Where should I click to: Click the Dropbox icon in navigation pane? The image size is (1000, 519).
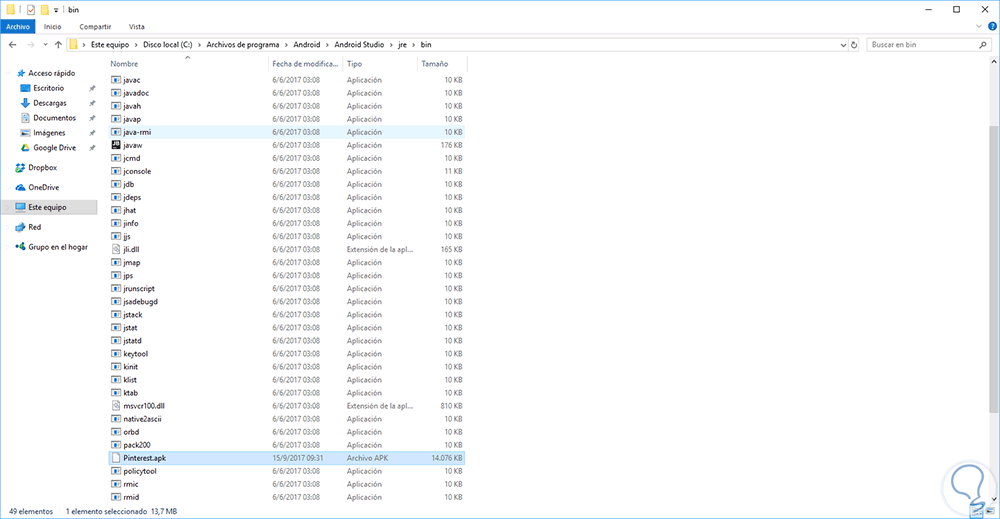20,168
